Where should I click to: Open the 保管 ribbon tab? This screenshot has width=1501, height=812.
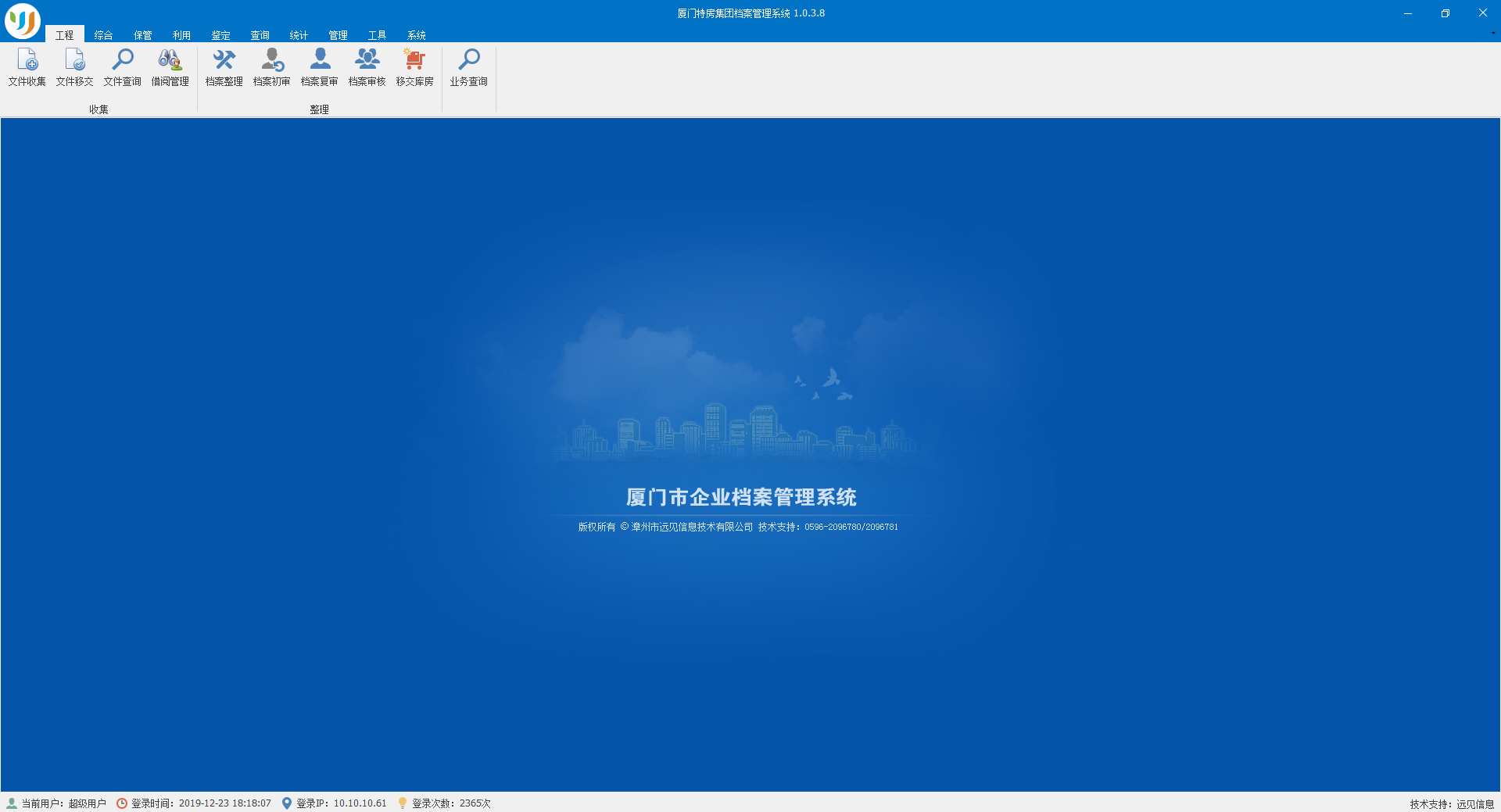(143, 35)
